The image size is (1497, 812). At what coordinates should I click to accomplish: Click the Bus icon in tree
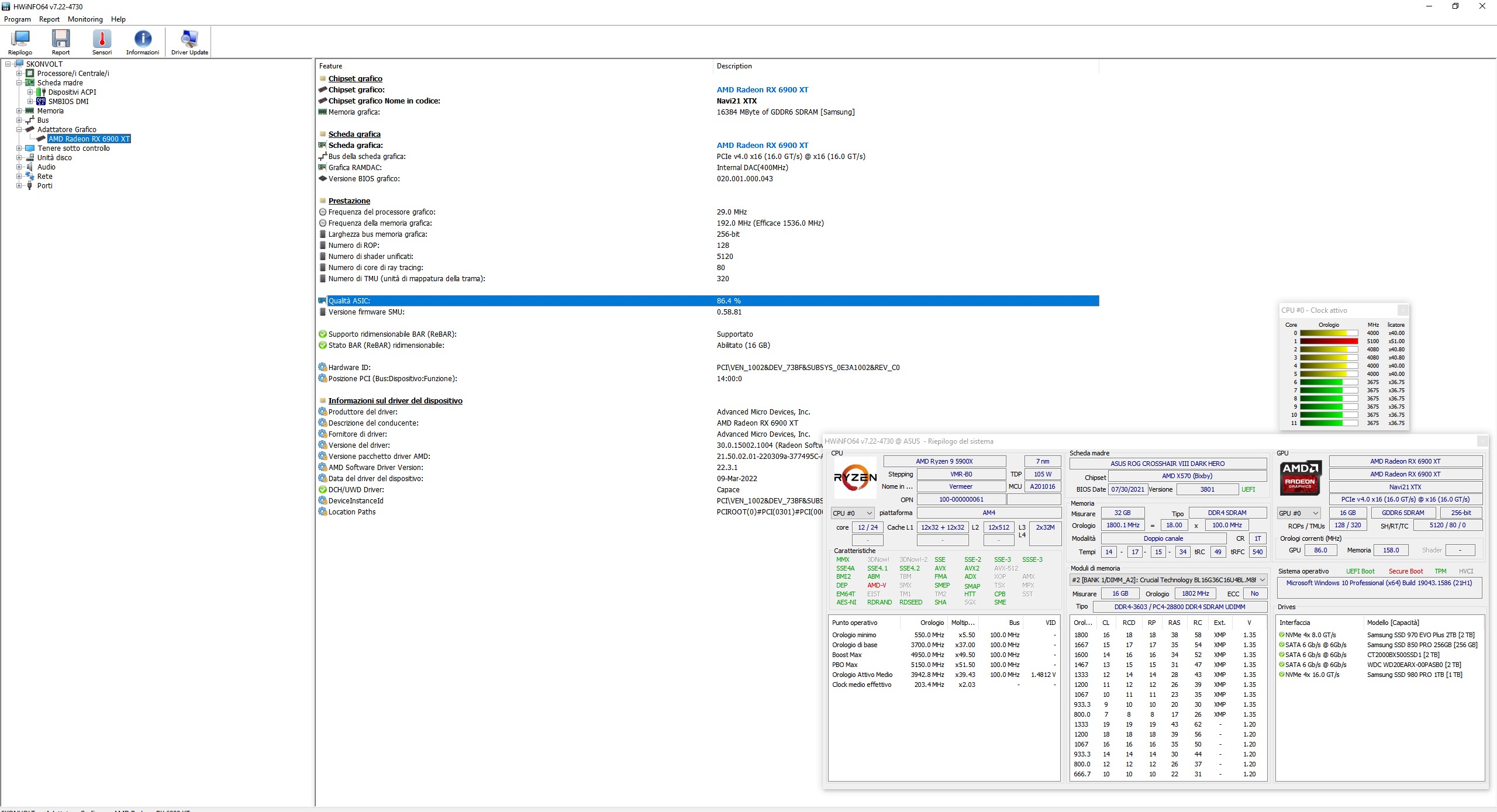pos(30,120)
